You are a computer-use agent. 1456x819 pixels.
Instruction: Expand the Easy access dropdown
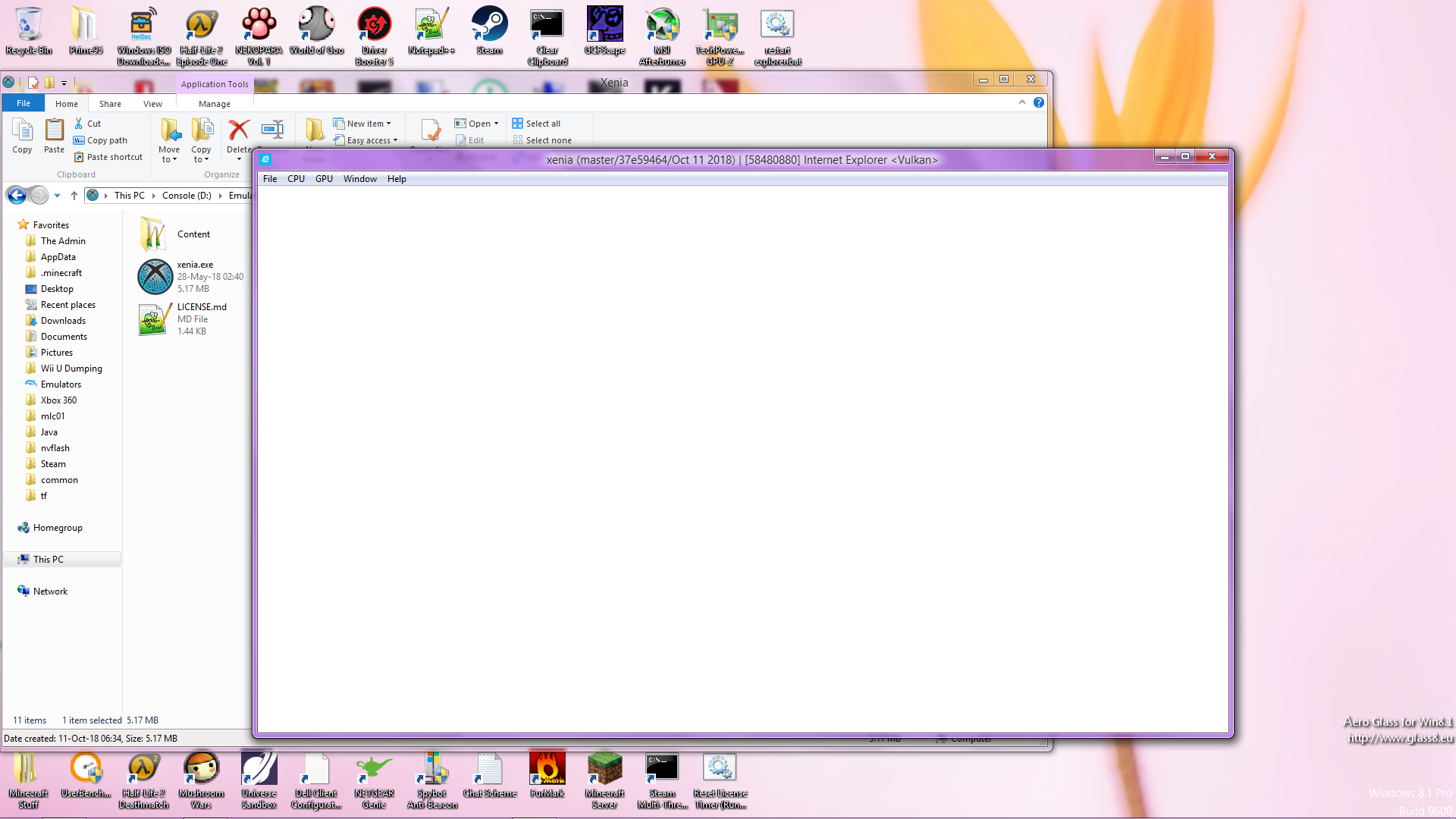(366, 140)
